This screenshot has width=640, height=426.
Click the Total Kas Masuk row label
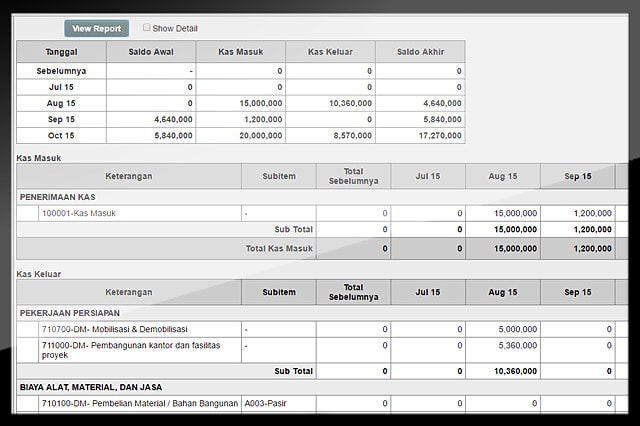(279, 248)
